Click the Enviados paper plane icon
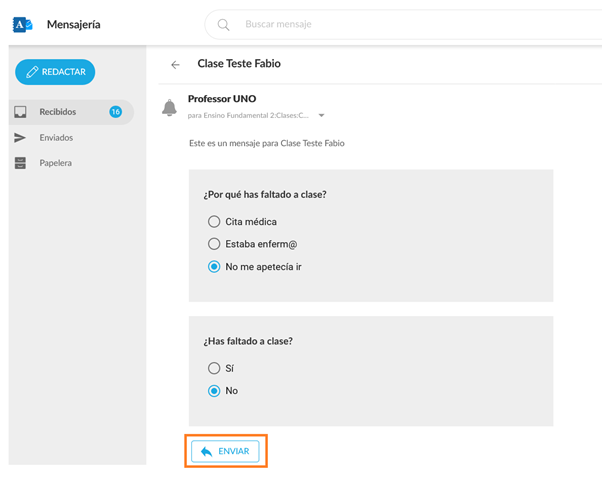The height and width of the screenshot is (481, 602). (x=20, y=138)
